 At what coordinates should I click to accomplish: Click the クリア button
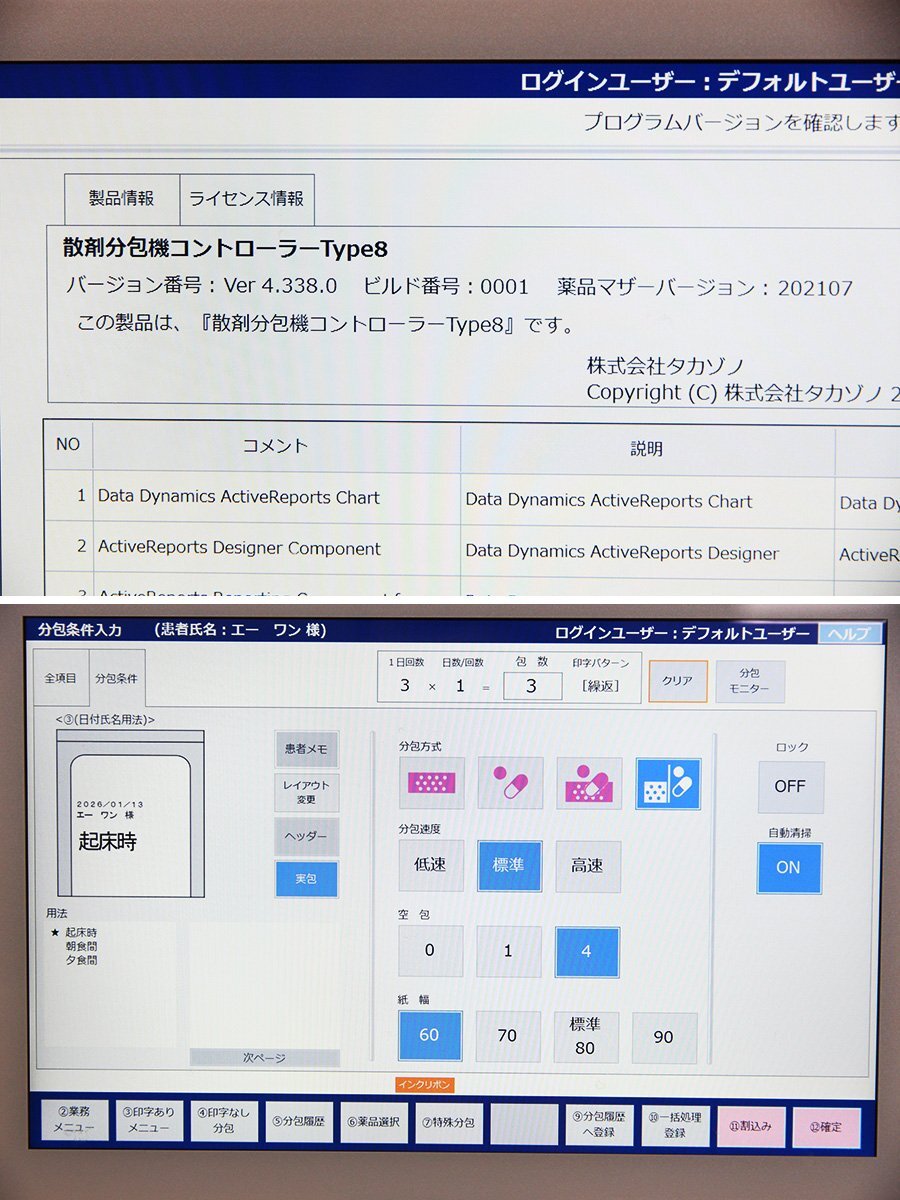[678, 680]
